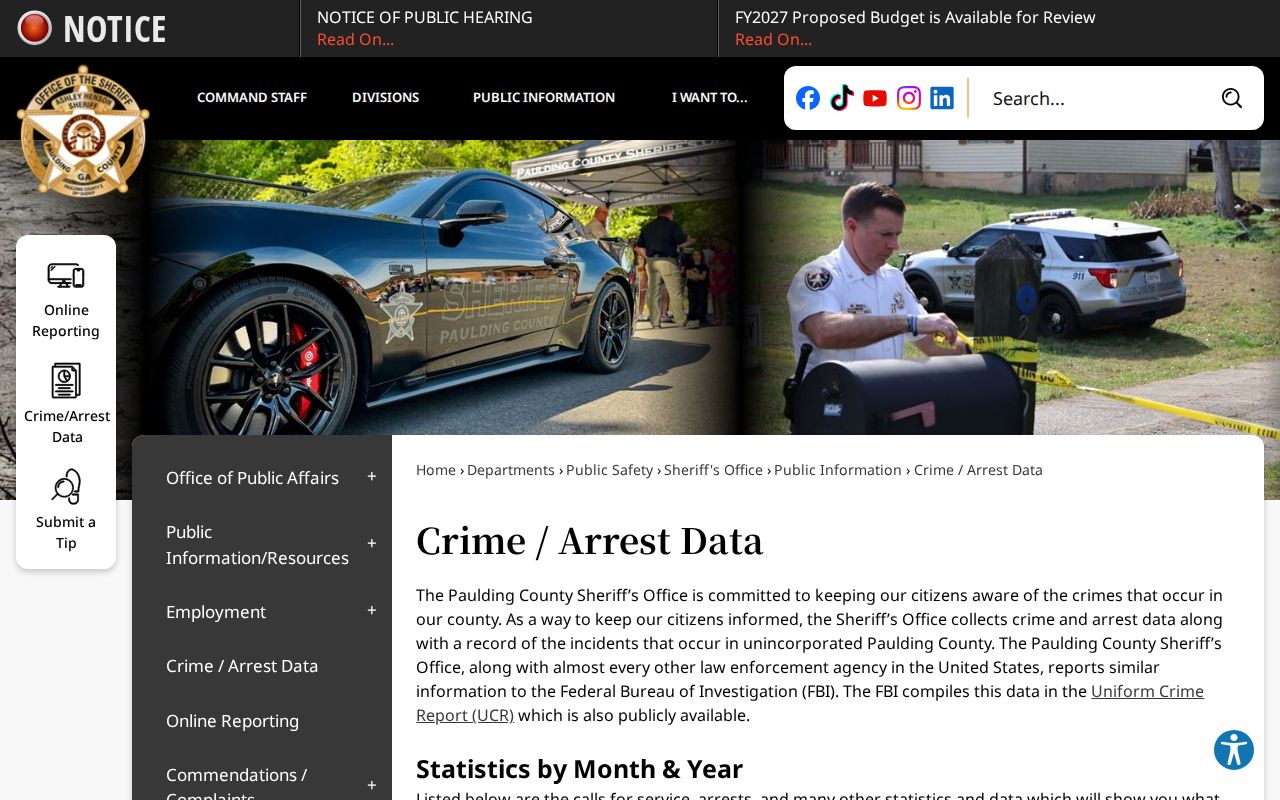Click the 'Crime / Arrest Data' page title
Image resolution: width=1280 pixels, height=800 pixels.
pyautogui.click(x=589, y=541)
